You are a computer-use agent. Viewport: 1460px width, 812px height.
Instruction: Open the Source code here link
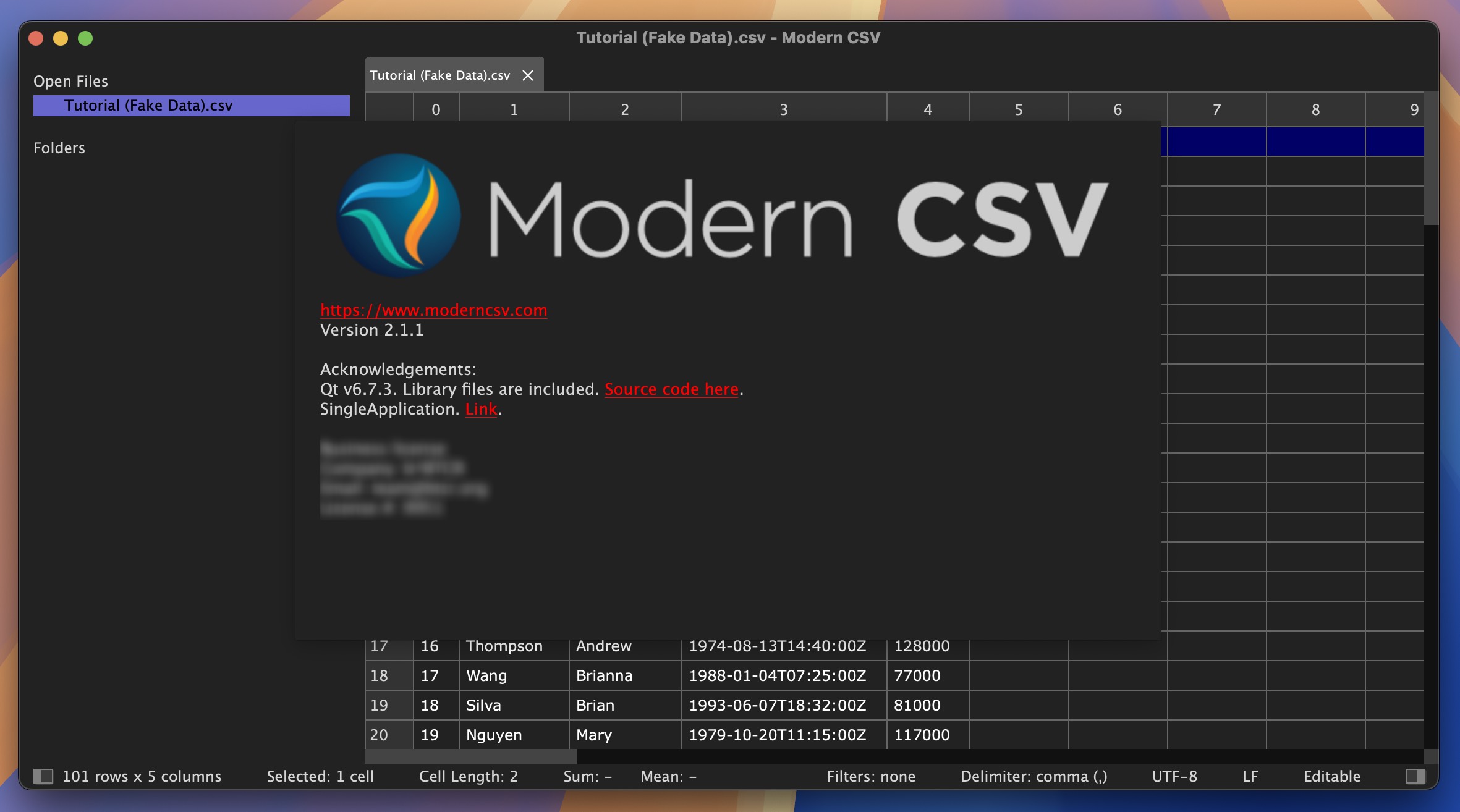(x=671, y=389)
